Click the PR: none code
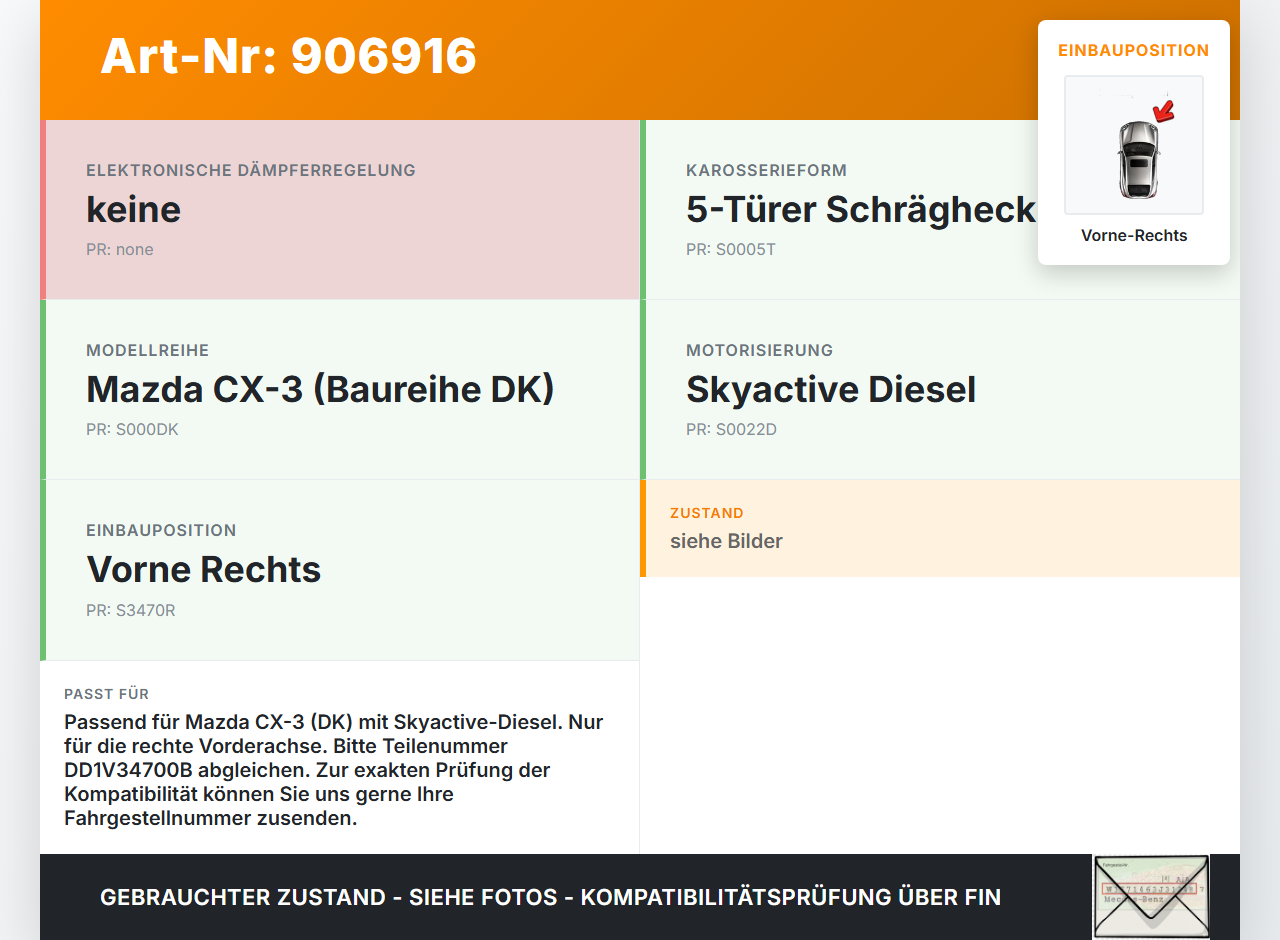Viewport: 1280px width, 940px height. 120,250
